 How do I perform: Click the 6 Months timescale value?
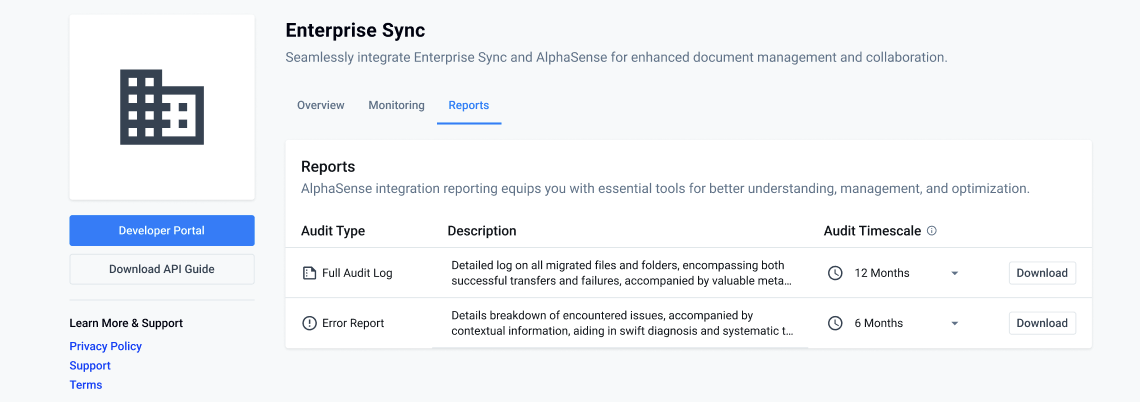(879, 323)
